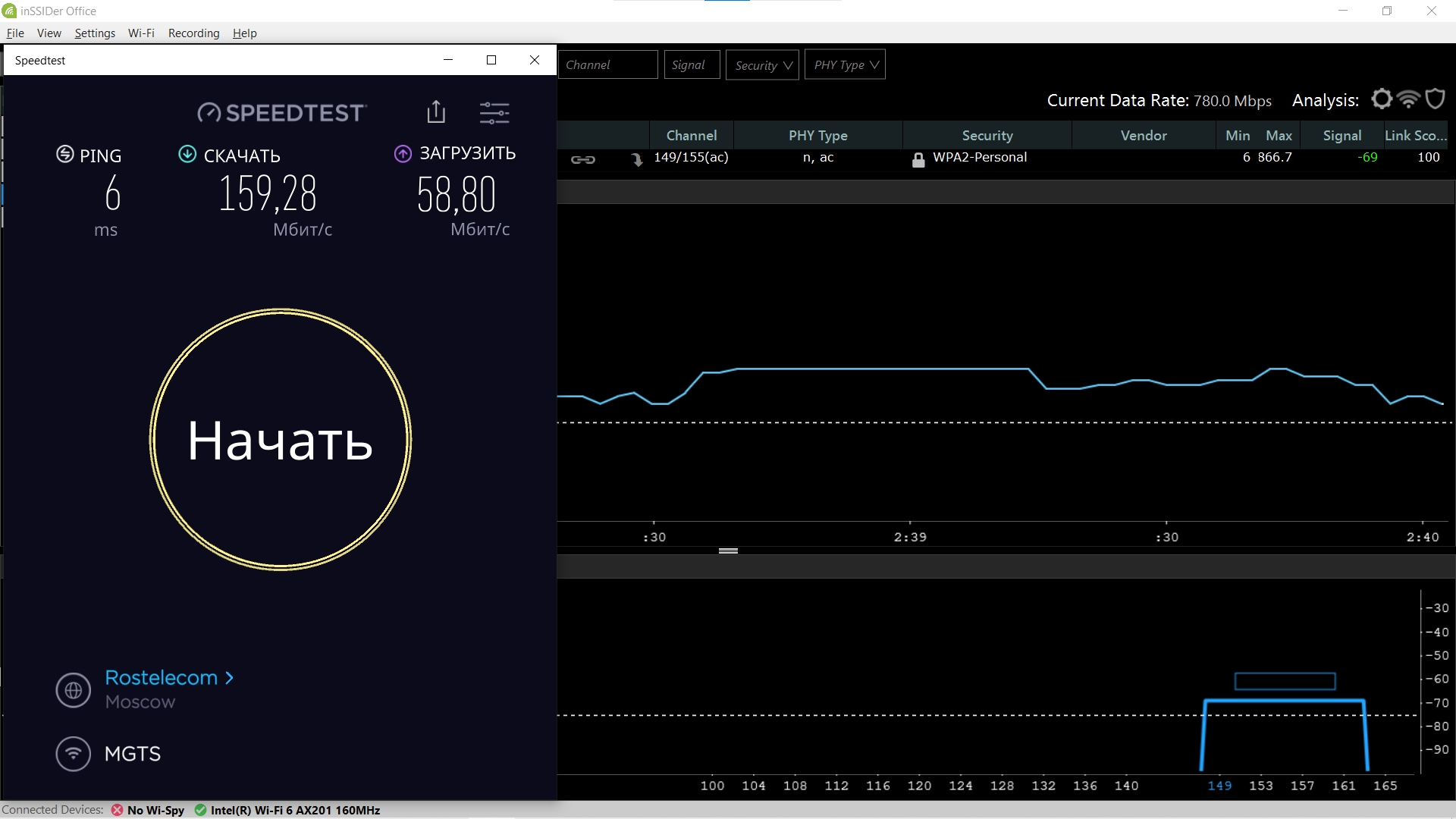Start the speed test with Начать button
Screen dimensions: 1456x819
[281, 439]
